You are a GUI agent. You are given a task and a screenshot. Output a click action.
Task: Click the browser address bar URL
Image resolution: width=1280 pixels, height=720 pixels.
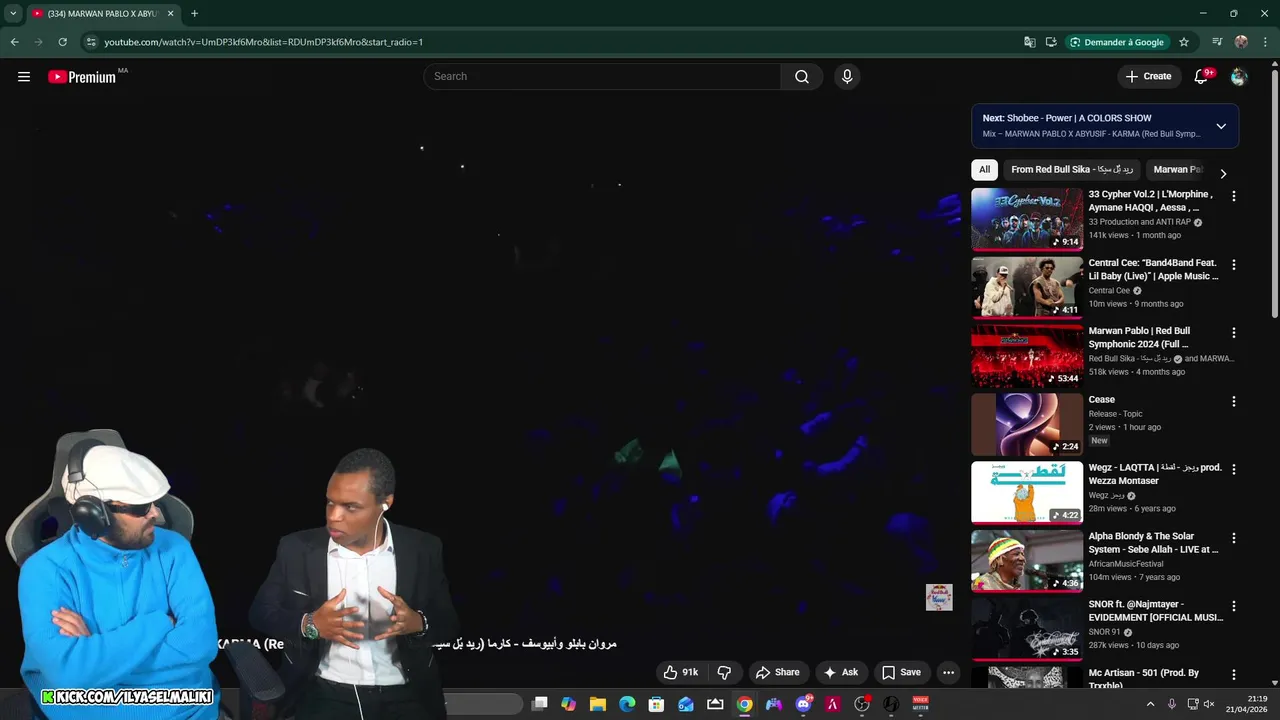(264, 42)
